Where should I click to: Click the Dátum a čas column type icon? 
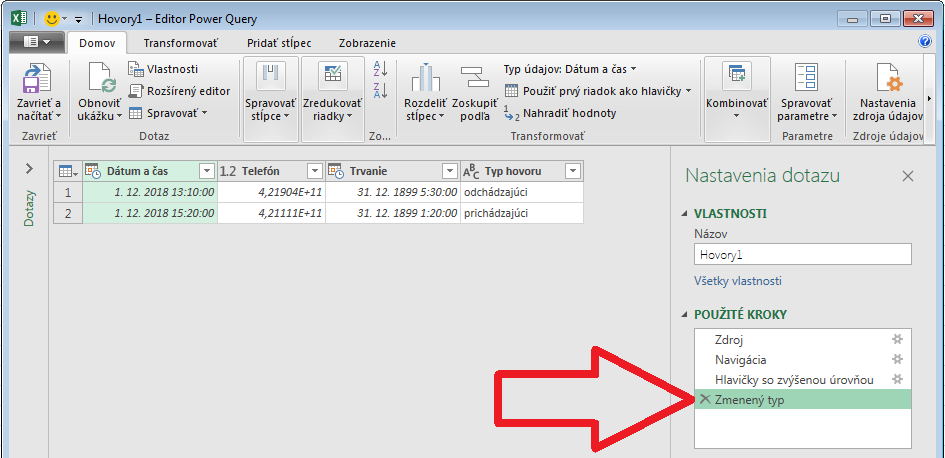point(93,172)
